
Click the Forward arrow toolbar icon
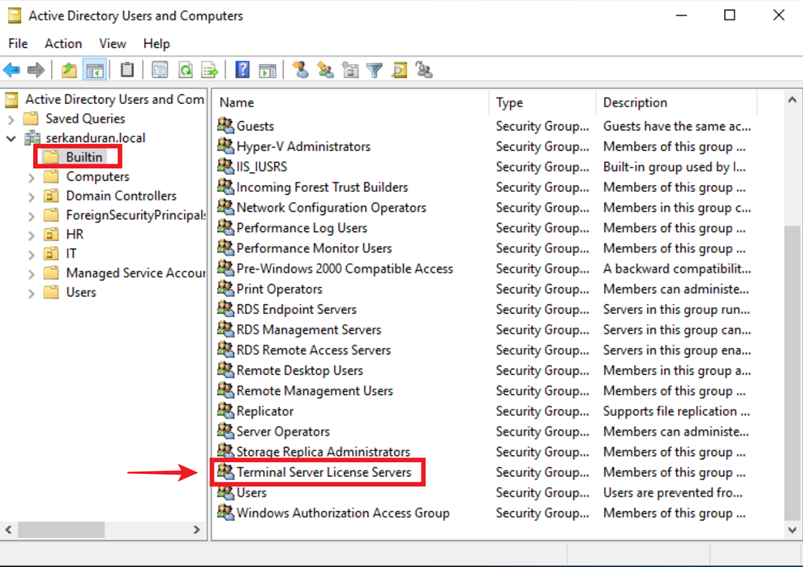pos(36,70)
